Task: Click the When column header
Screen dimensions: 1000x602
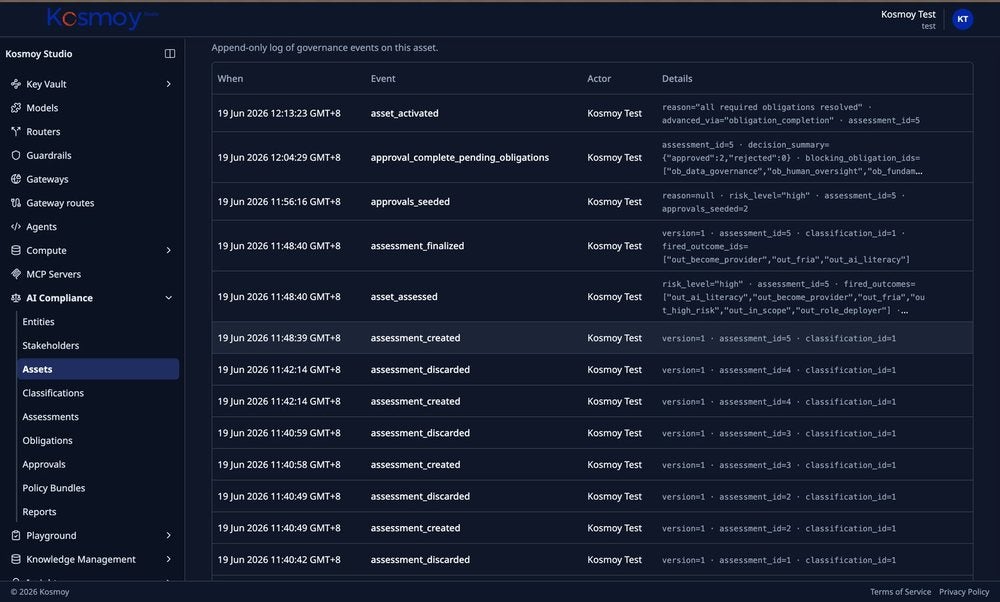Action: [x=230, y=78]
